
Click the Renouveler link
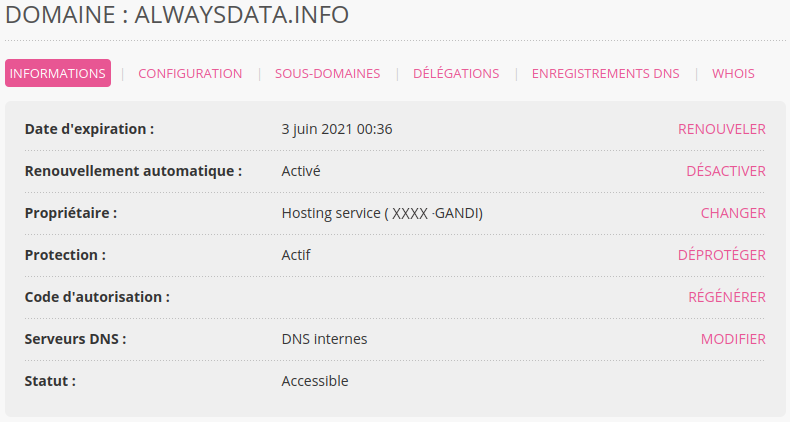[x=721, y=129]
